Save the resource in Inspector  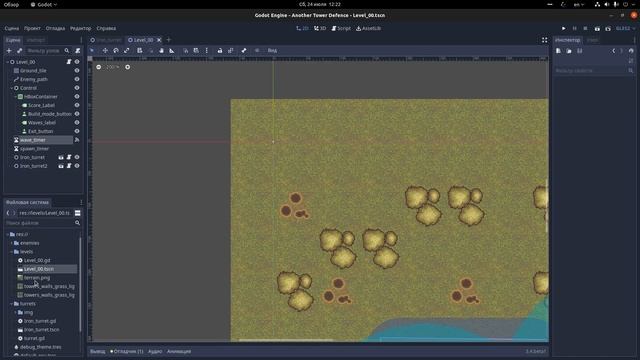pyautogui.click(x=580, y=51)
